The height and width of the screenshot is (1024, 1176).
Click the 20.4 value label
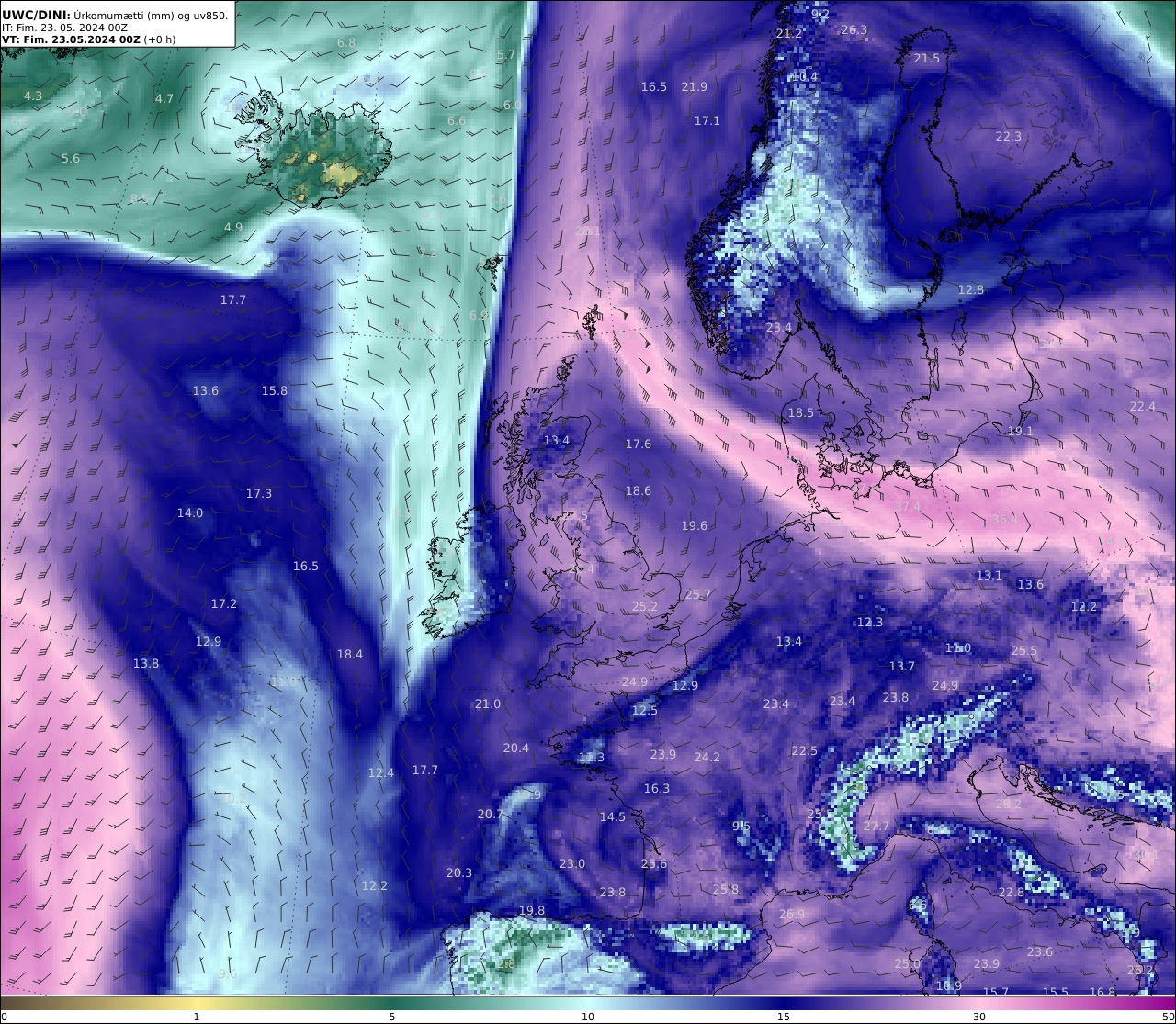pos(516,748)
